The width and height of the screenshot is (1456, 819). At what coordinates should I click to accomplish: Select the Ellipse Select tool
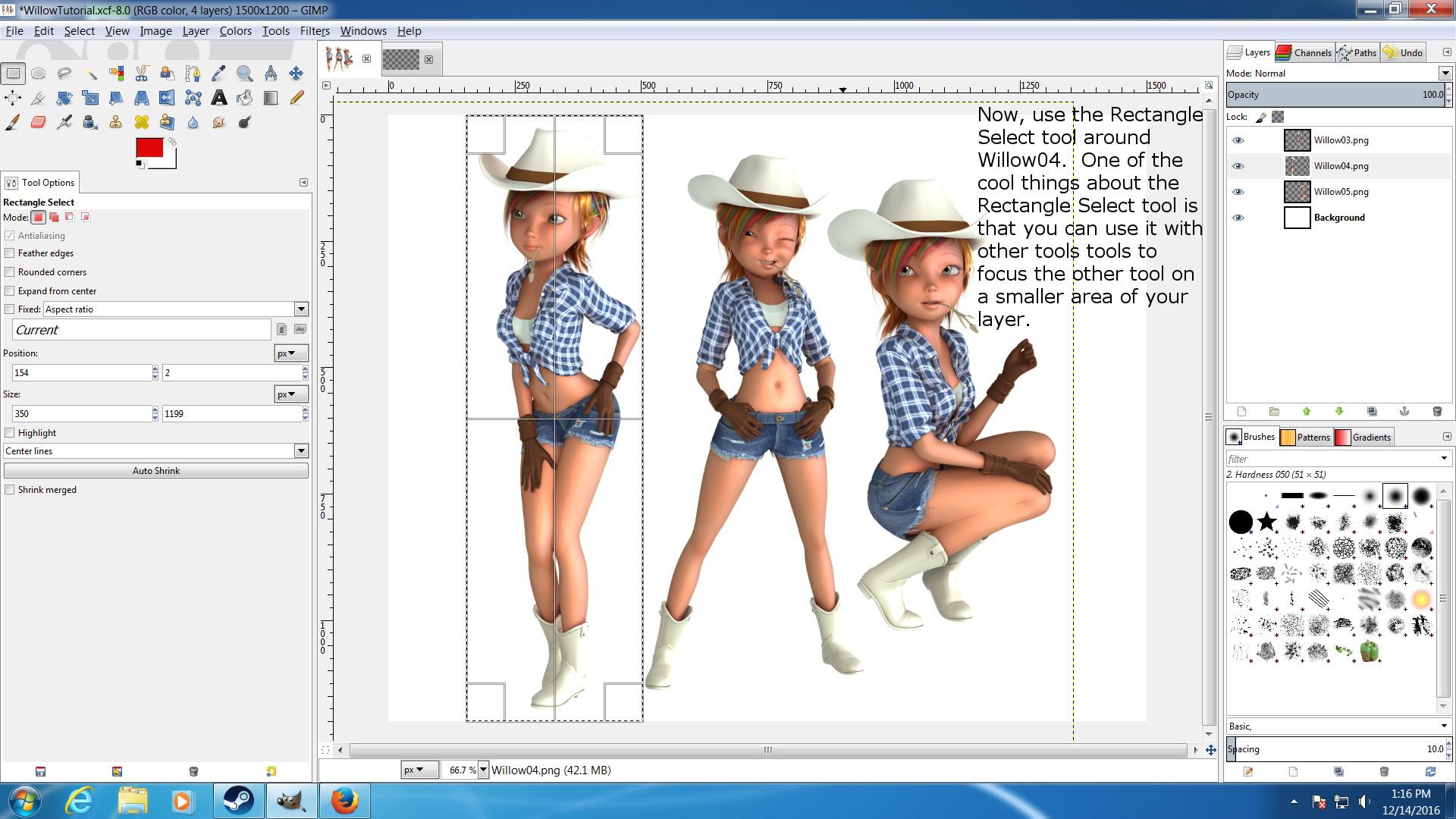click(x=38, y=74)
